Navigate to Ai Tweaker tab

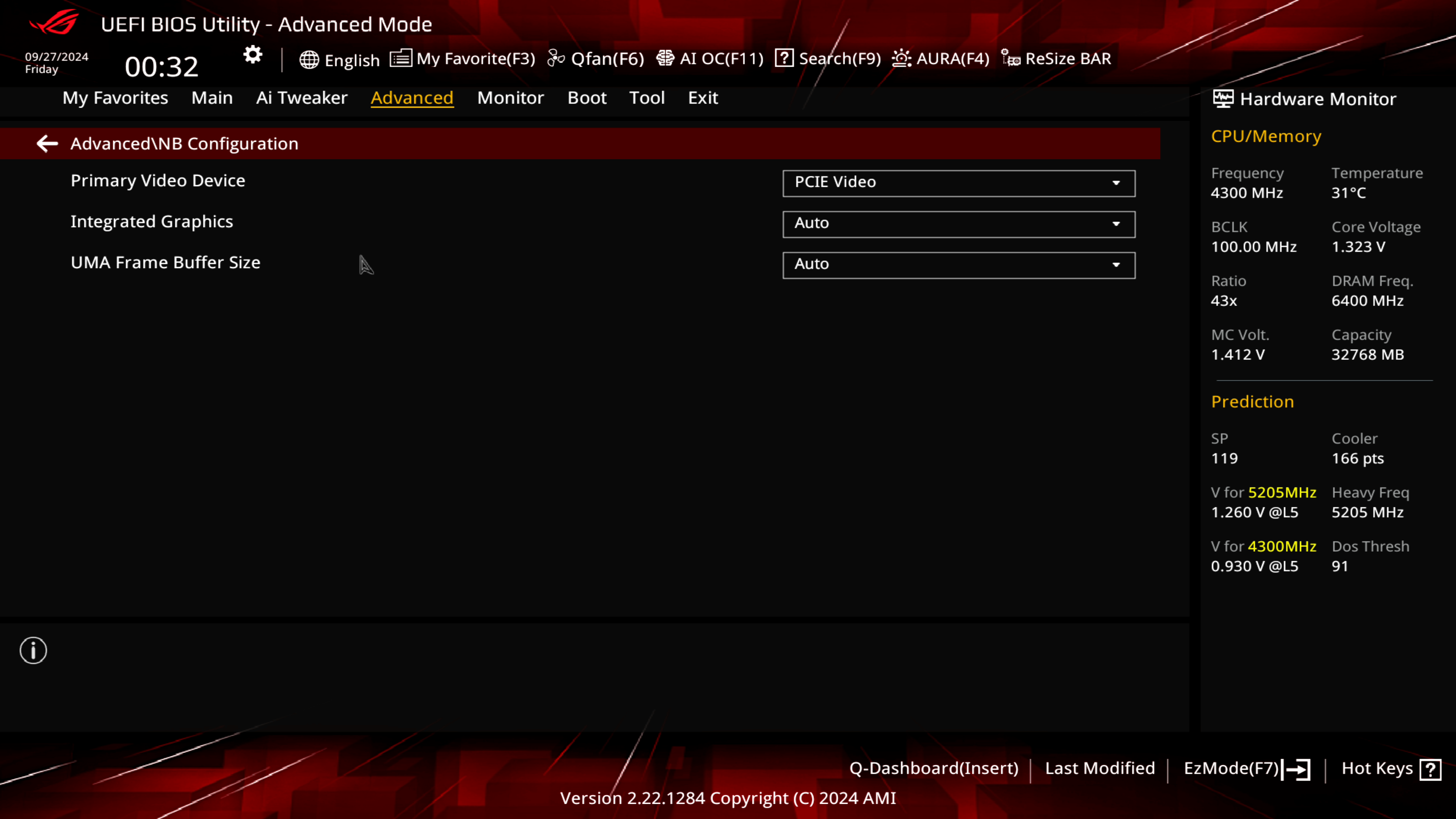[x=301, y=97]
